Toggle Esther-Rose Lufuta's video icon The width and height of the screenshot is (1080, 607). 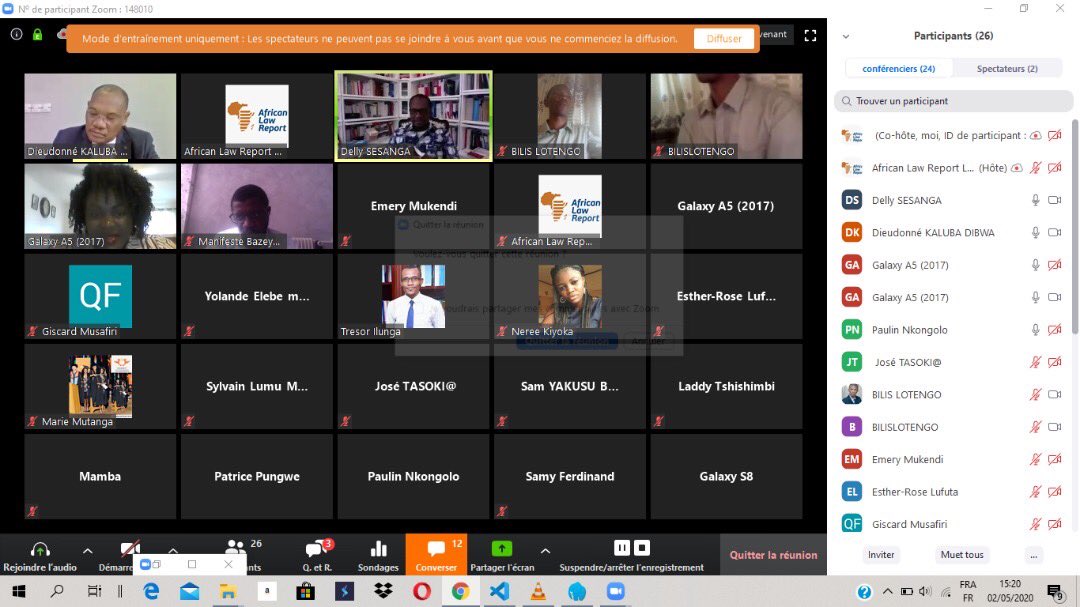[x=1055, y=491]
